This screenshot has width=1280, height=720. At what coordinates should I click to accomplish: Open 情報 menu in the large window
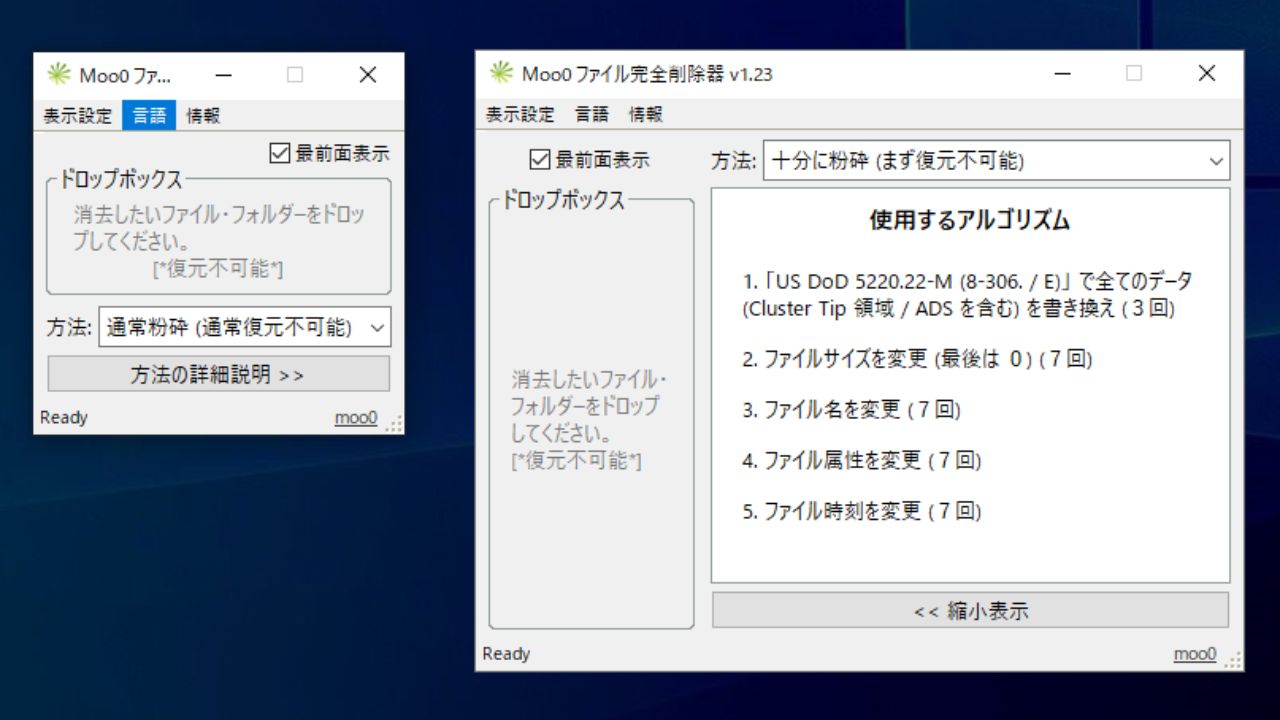646,114
